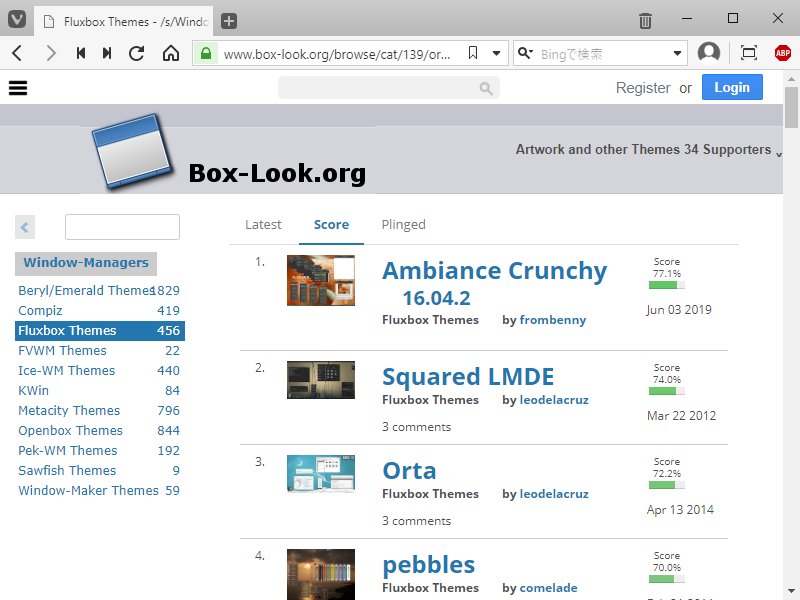The height and width of the screenshot is (600, 800).
Task: Go to the home page
Action: tap(171, 53)
